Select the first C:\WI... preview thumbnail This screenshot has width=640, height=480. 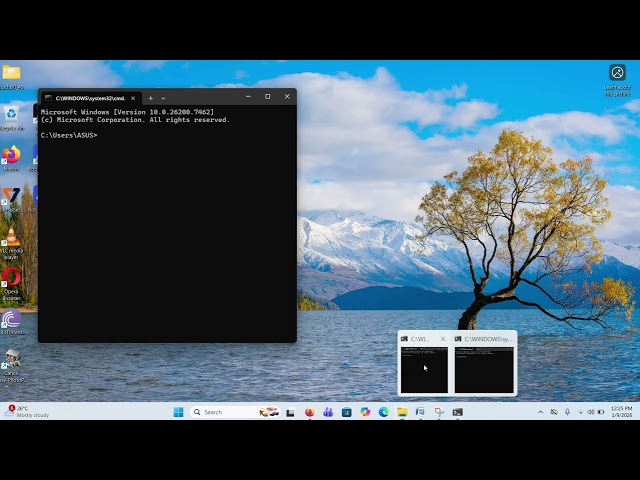pos(424,370)
